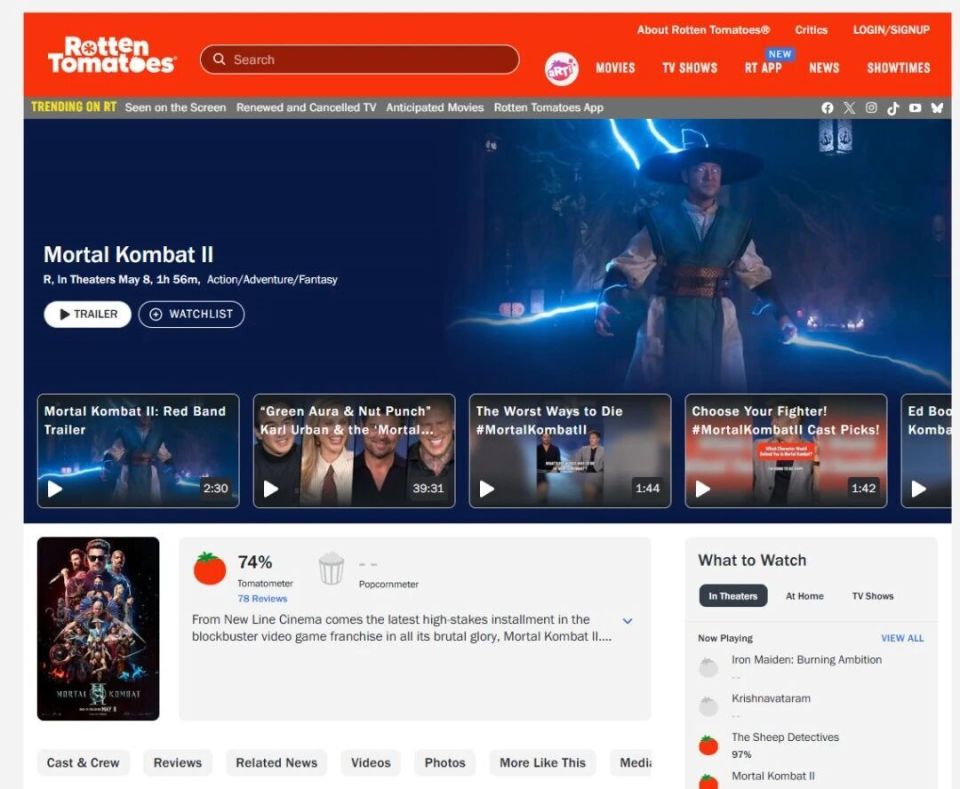
Task: Open Renewed and Cancelled TV link
Action: [x=306, y=108]
